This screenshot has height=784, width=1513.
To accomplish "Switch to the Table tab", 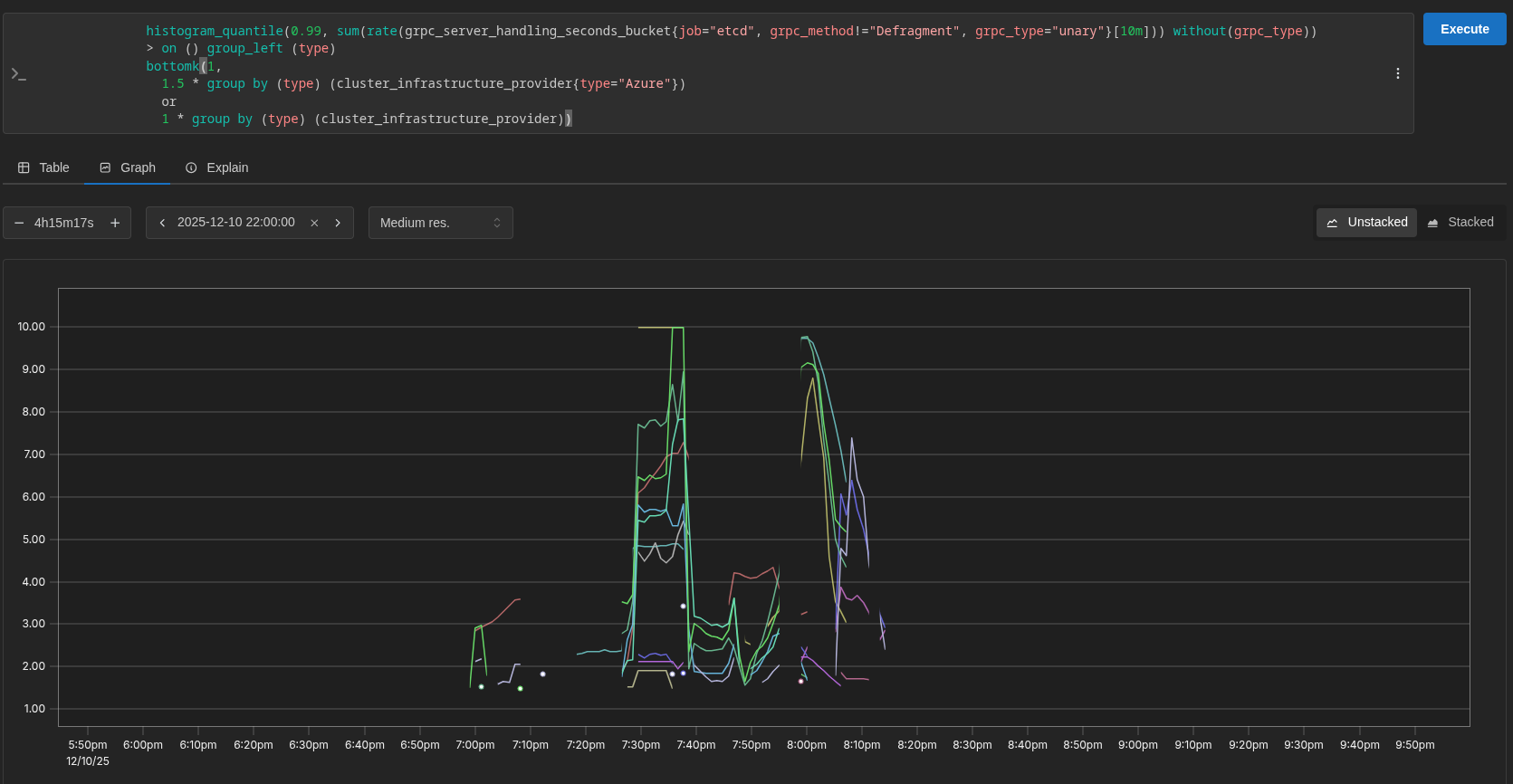I will (43, 167).
